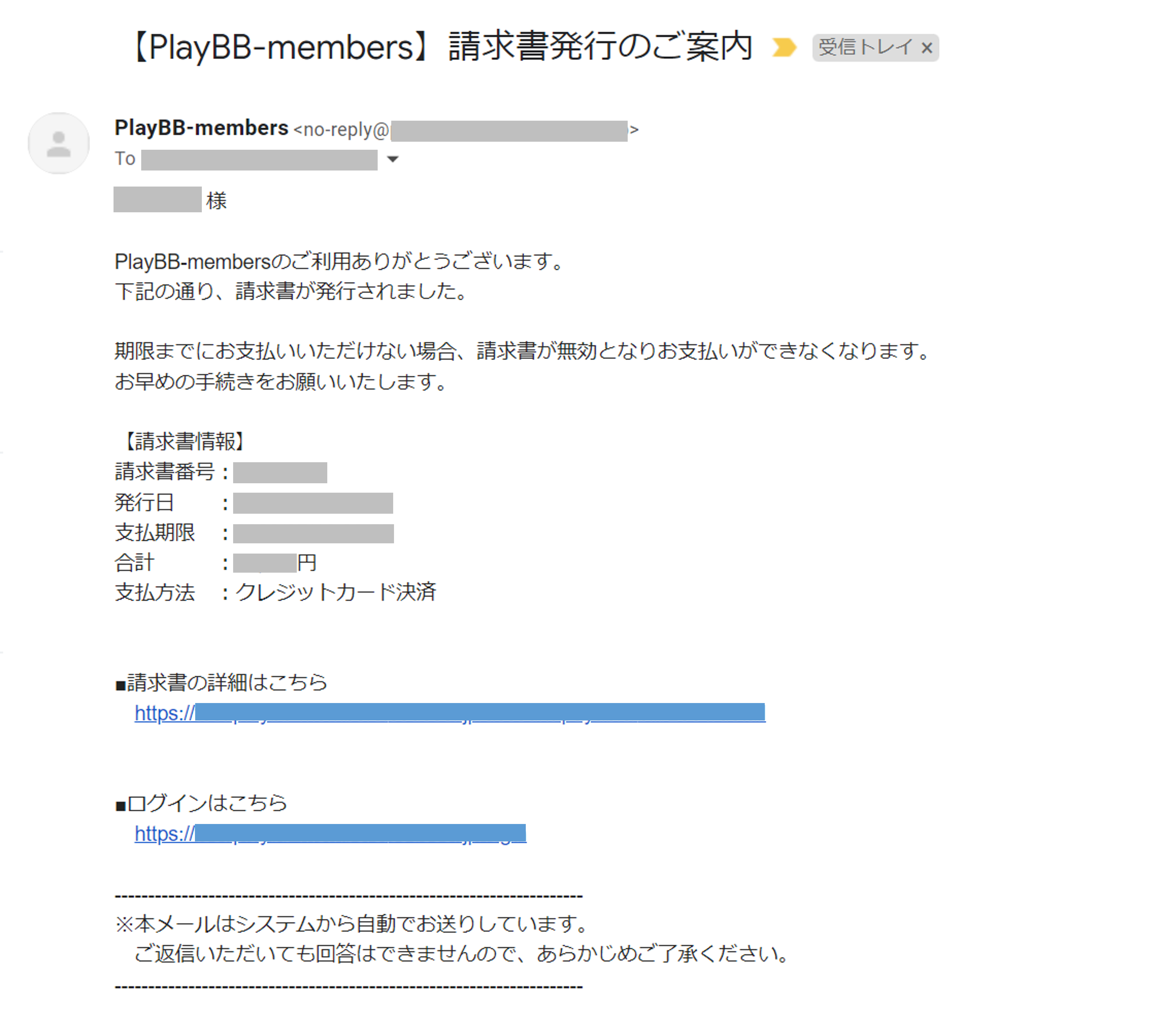
Task: Click the recipient name before 様
Action: coord(157,199)
